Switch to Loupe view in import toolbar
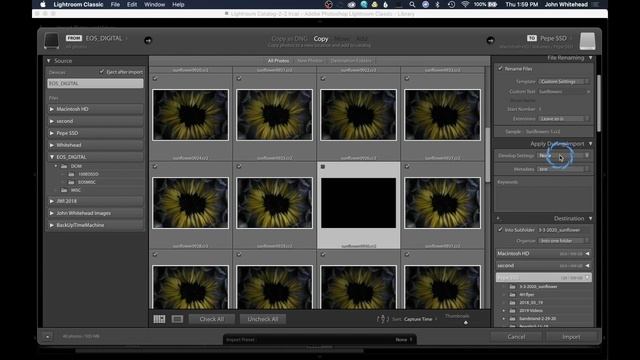 (x=177, y=319)
